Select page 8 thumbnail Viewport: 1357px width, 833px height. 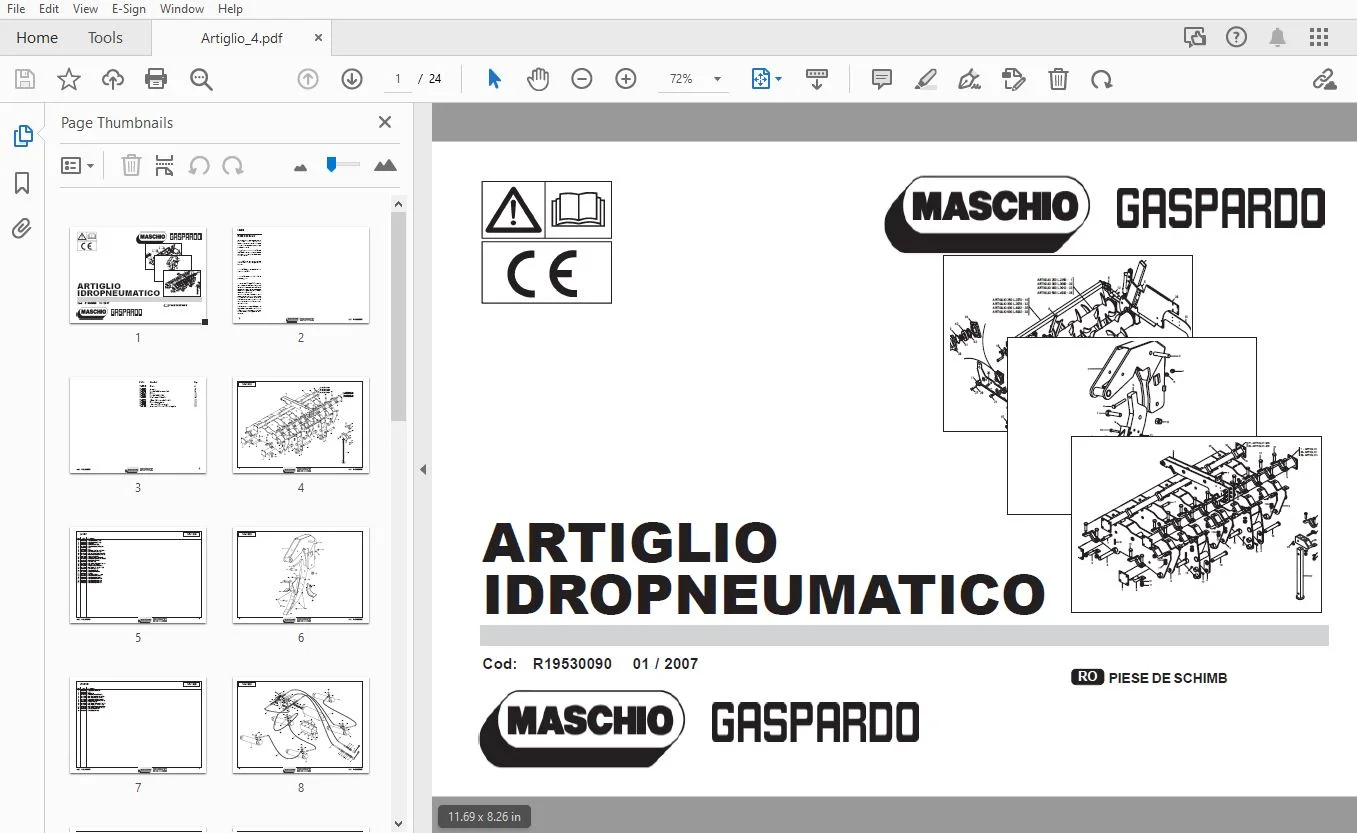tap(301, 725)
